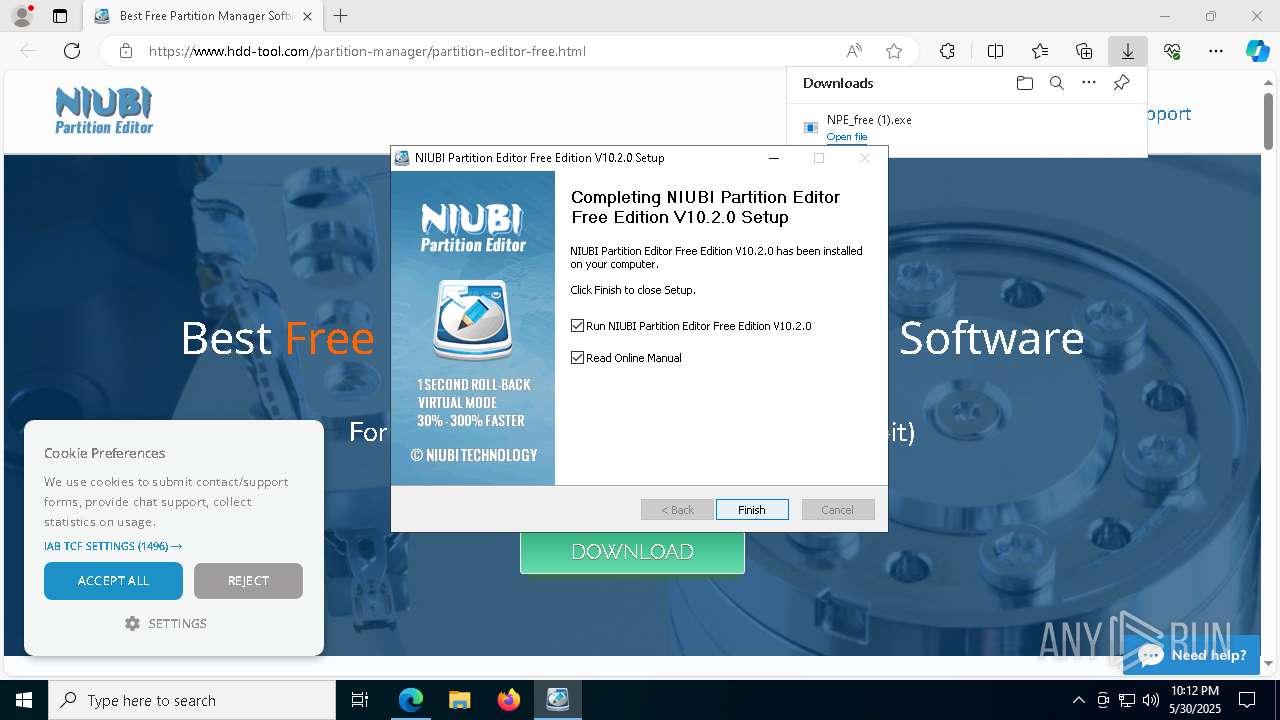Viewport: 1280px width, 720px height.
Task: Refresh the page
Action: coord(72,51)
